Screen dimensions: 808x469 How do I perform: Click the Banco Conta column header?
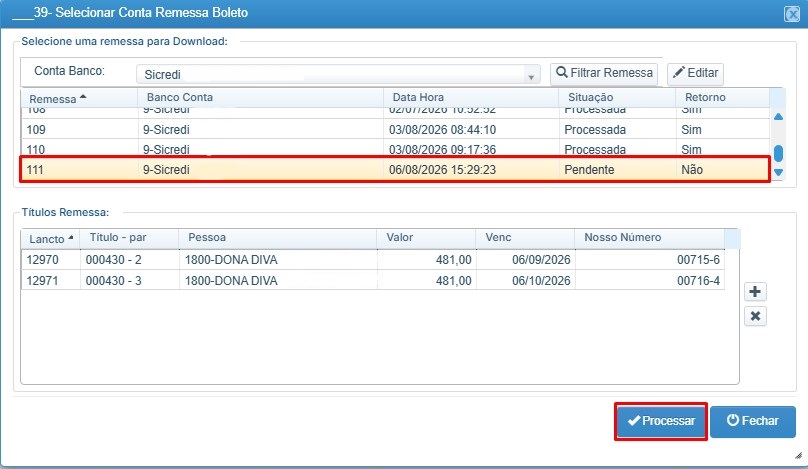click(x=260, y=98)
